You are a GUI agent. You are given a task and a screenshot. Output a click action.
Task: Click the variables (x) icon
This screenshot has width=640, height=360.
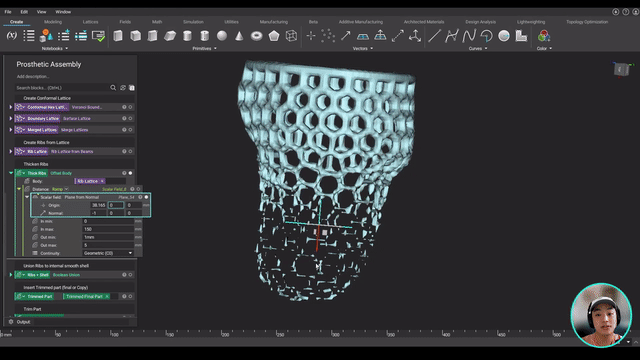click(x=11, y=36)
